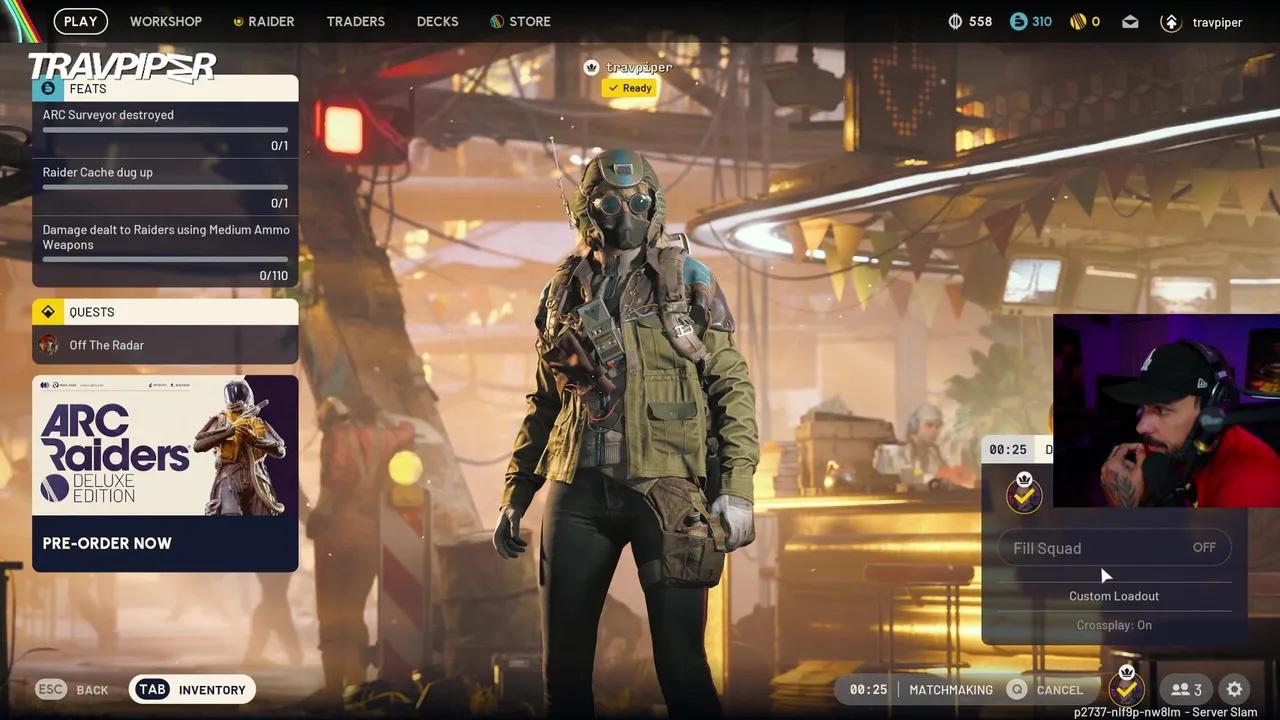
Task: Open the TRADERS tab
Action: point(356,21)
